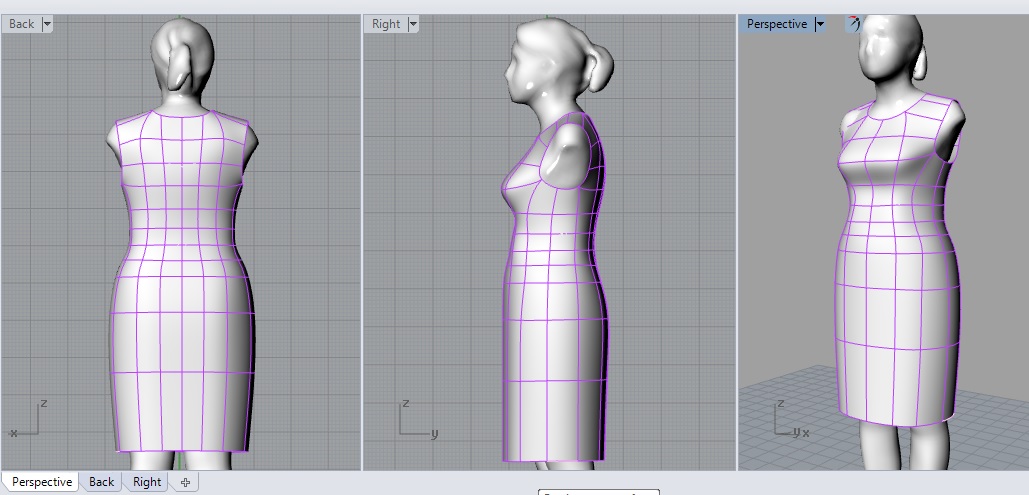Switch to the Back tab at bottom

coord(101,482)
